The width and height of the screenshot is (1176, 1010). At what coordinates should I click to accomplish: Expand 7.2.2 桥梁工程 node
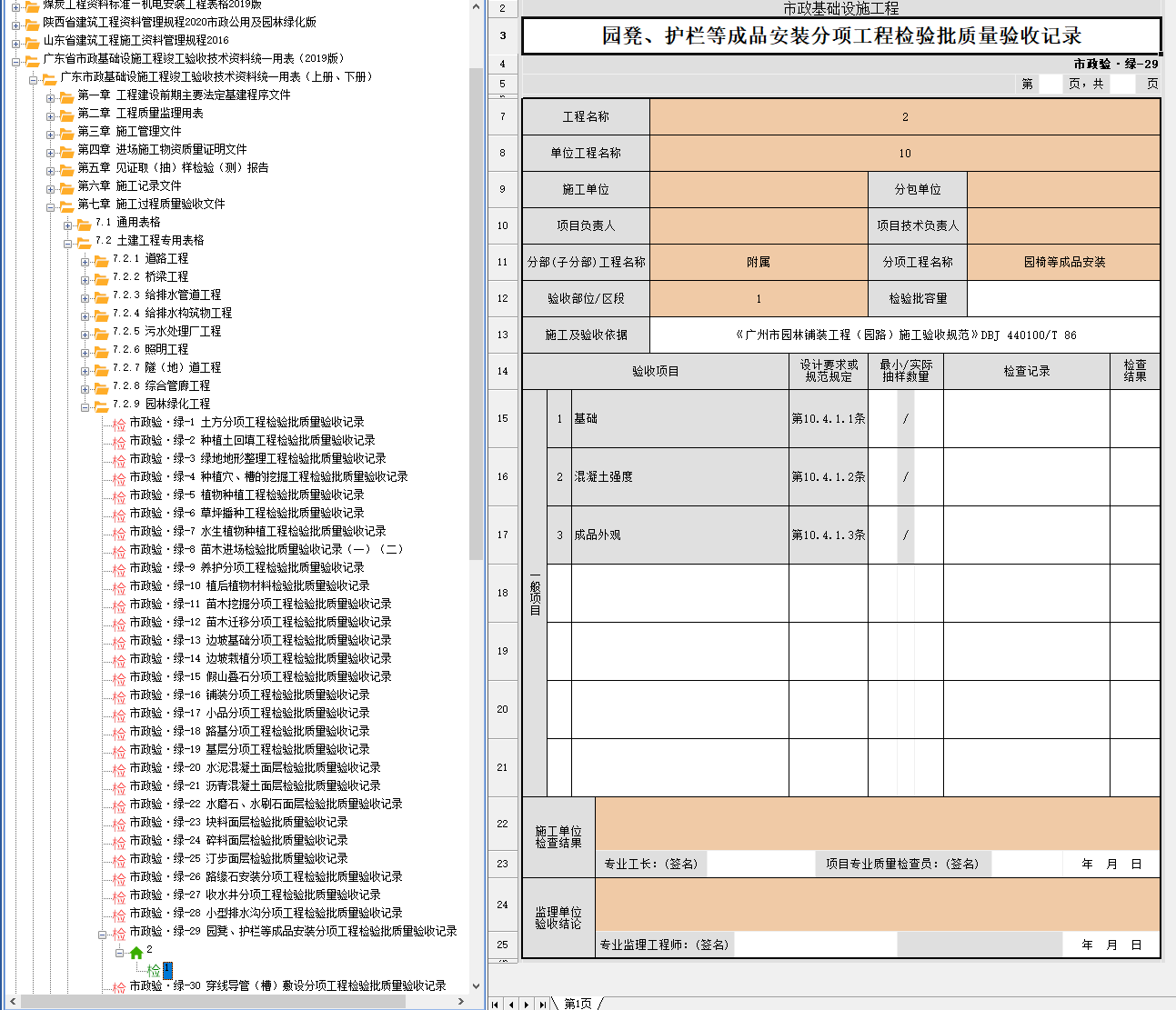pyautogui.click(x=85, y=278)
